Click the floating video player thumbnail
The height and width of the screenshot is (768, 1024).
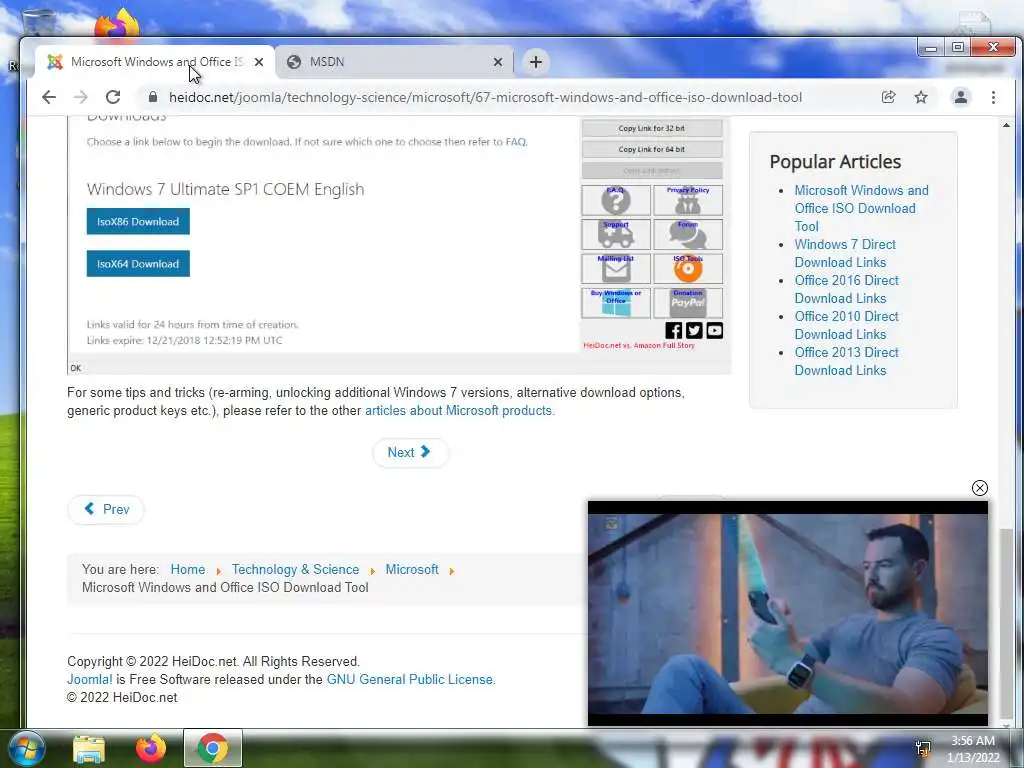[x=788, y=613]
